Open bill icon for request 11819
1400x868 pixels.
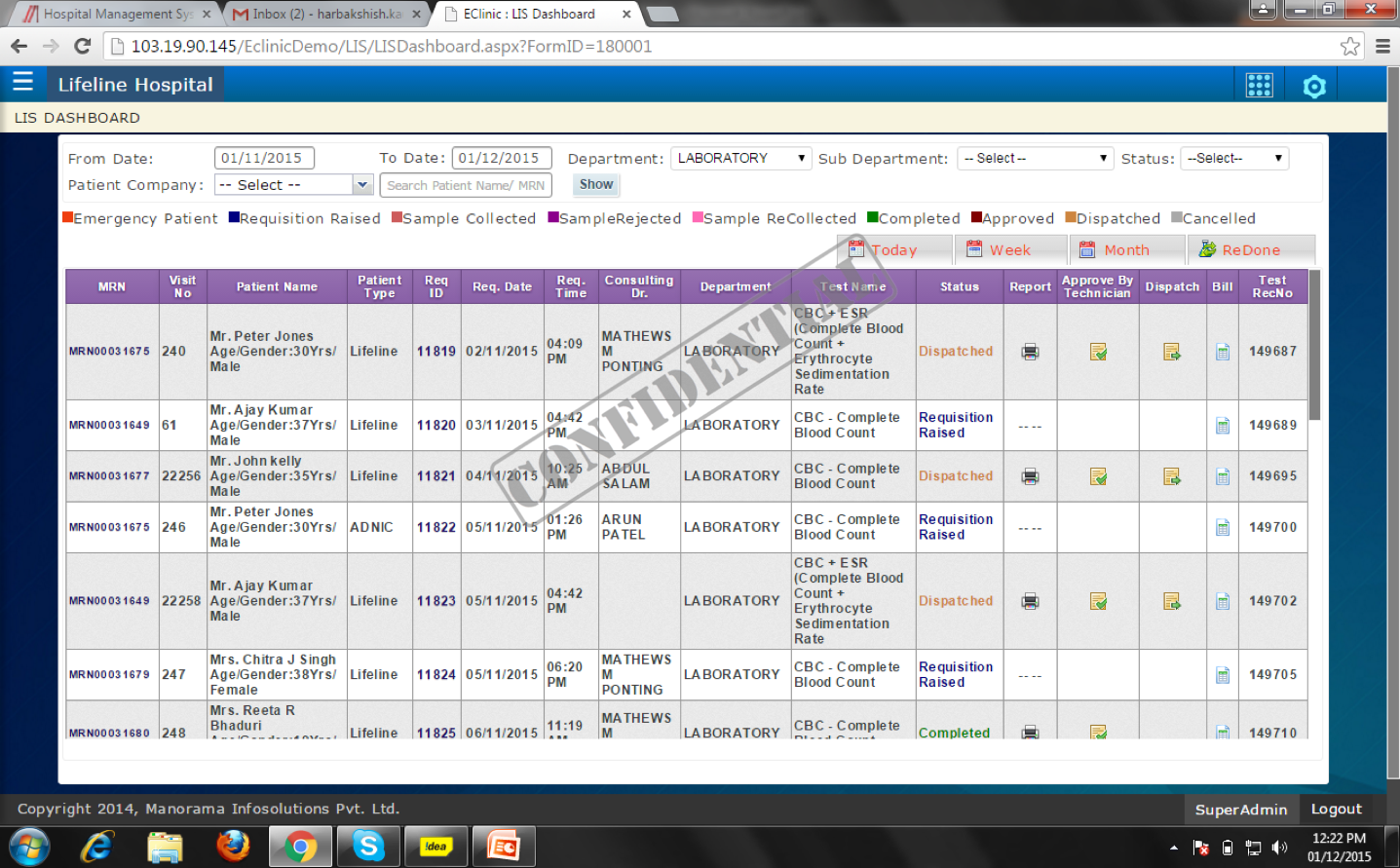(x=1223, y=352)
